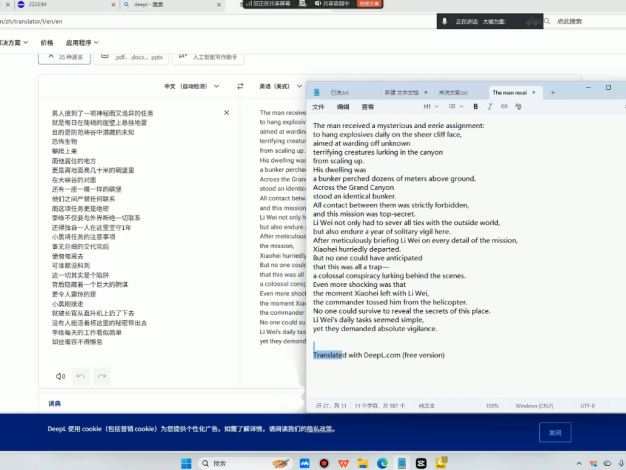Open the 中文 (自动检测) source language dropdown

pos(192,86)
